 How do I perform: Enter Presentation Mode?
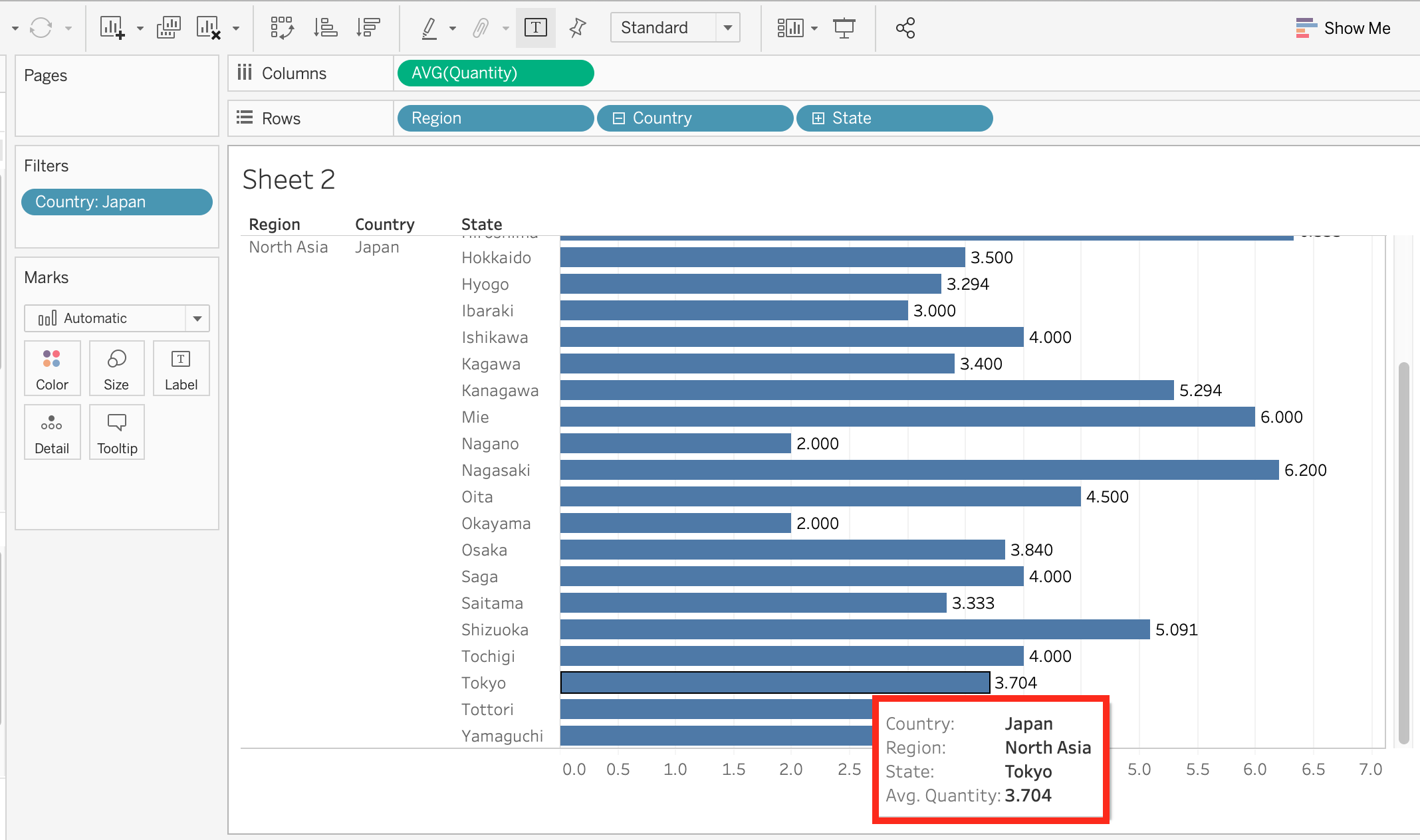click(844, 28)
